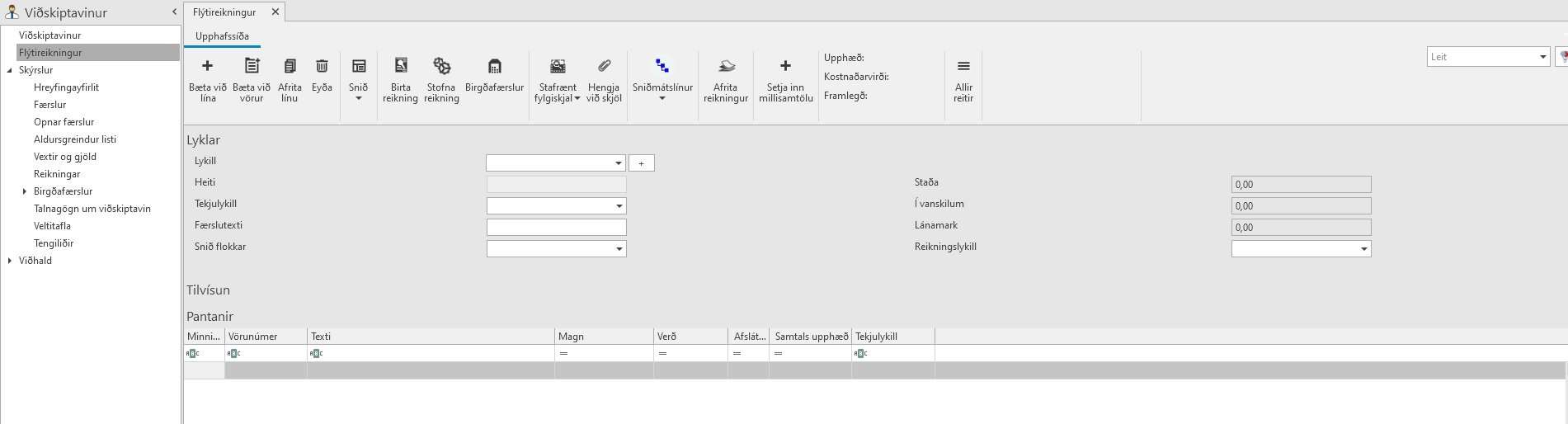Click the Allir reitir icon

[963, 67]
